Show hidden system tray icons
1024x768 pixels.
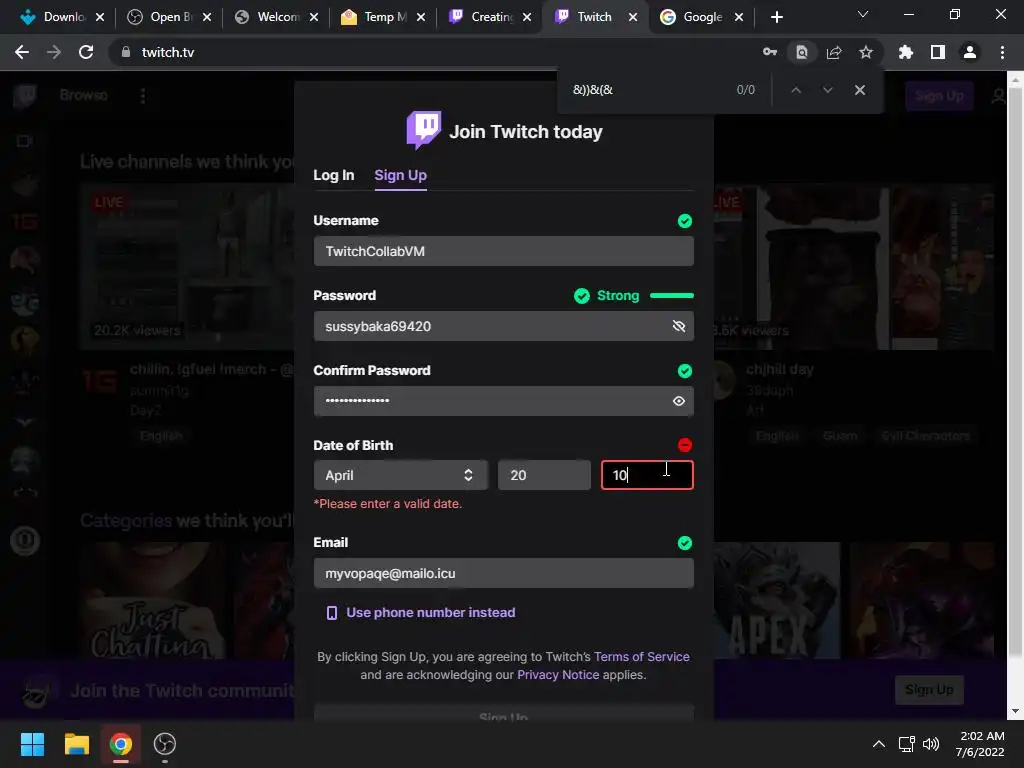[879, 744]
